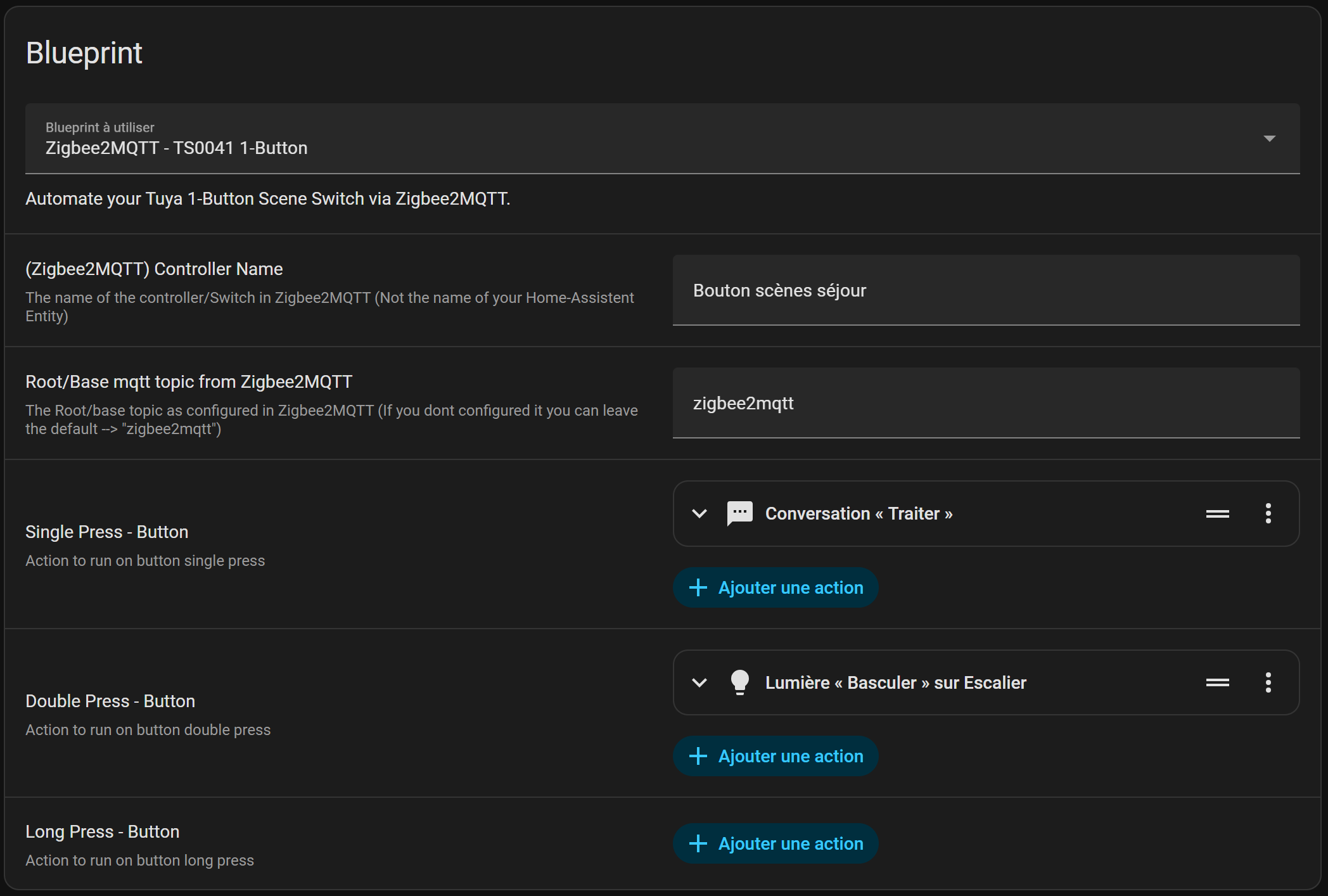Click the blueprint dropdown arrow
Screen dimensions: 1328x896
point(1269,138)
